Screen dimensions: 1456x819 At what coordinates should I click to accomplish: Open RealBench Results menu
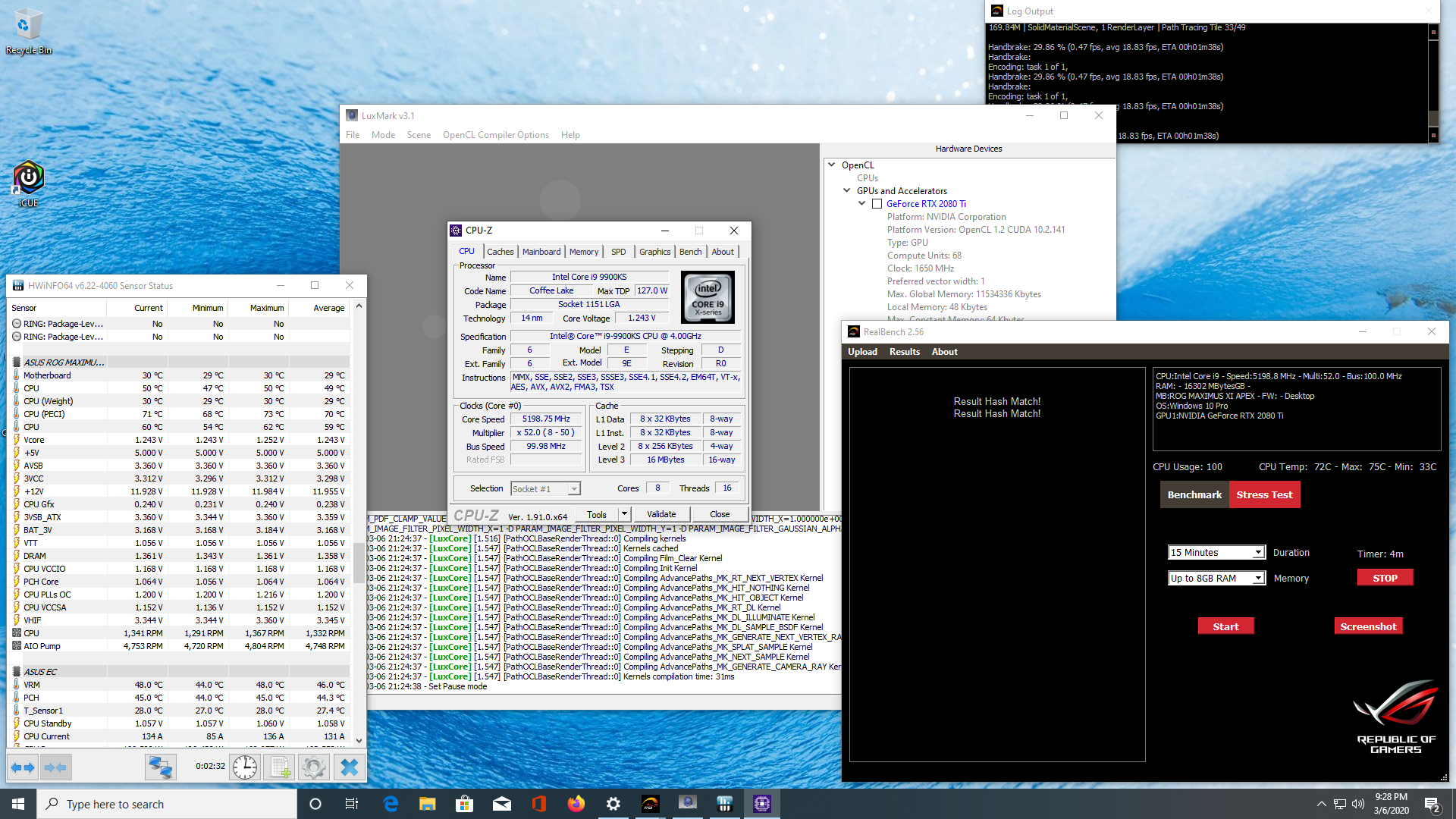click(x=904, y=352)
